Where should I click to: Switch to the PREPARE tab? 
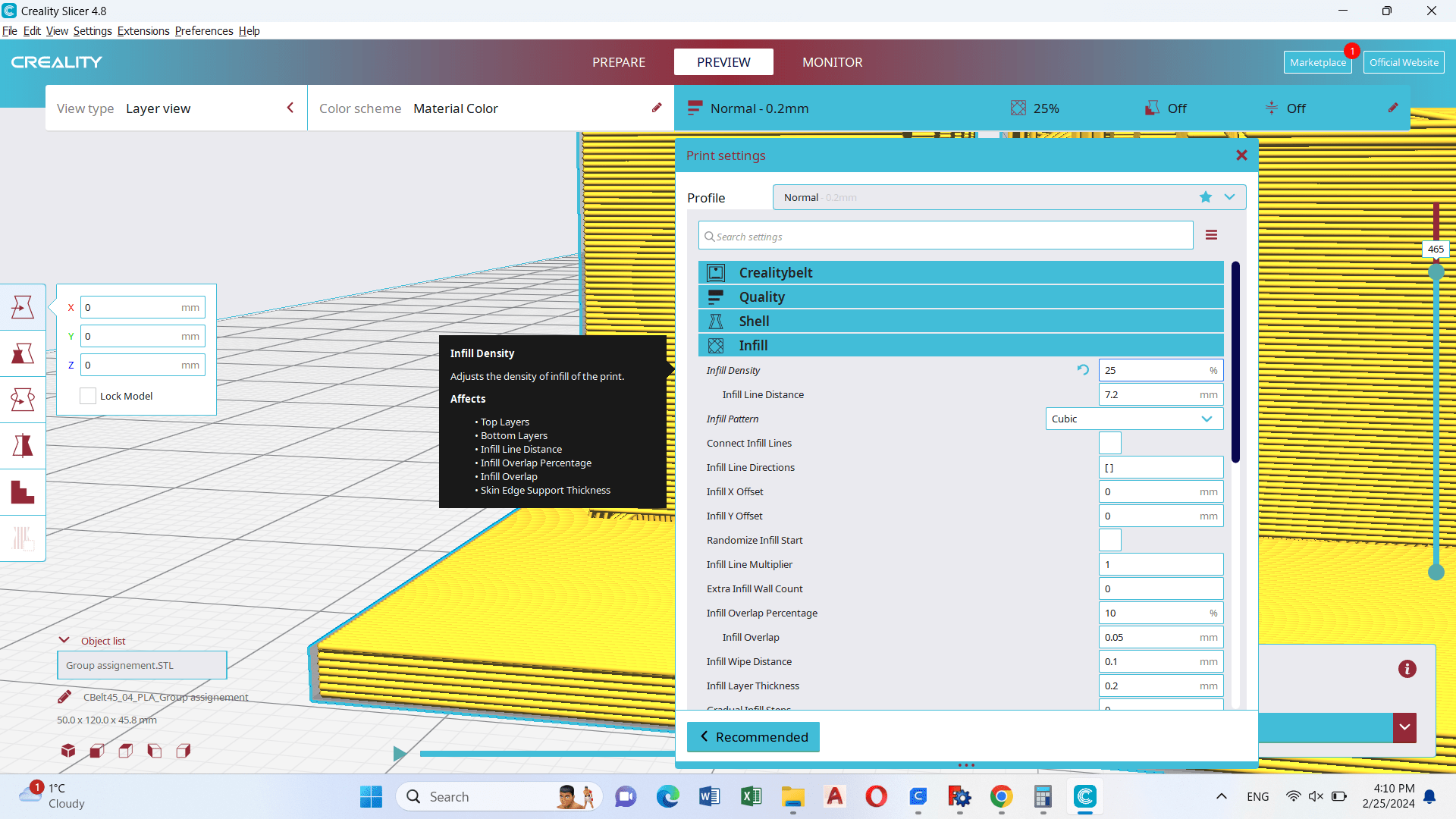pos(619,62)
